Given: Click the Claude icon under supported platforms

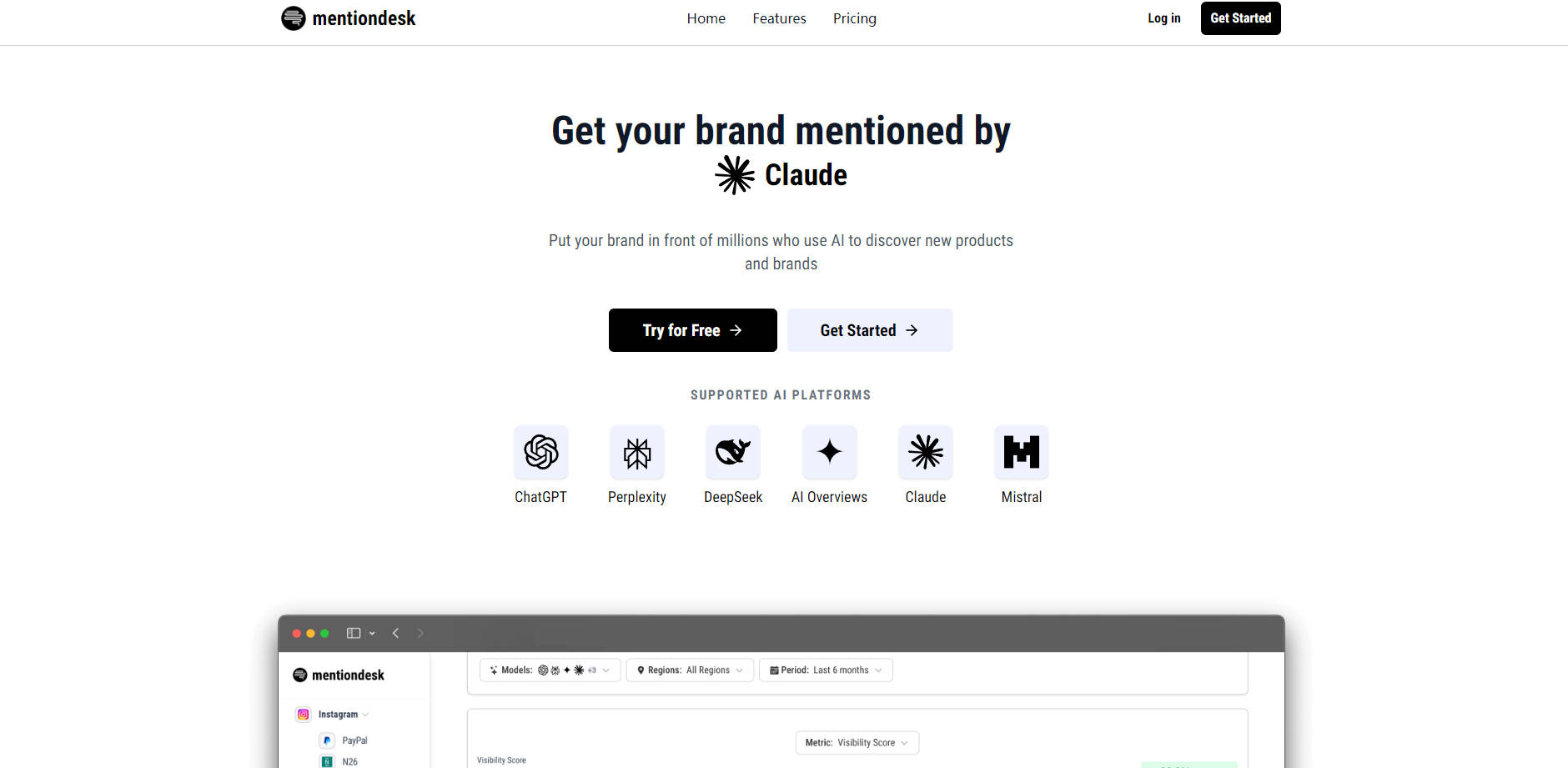Looking at the screenshot, I should pos(926,452).
